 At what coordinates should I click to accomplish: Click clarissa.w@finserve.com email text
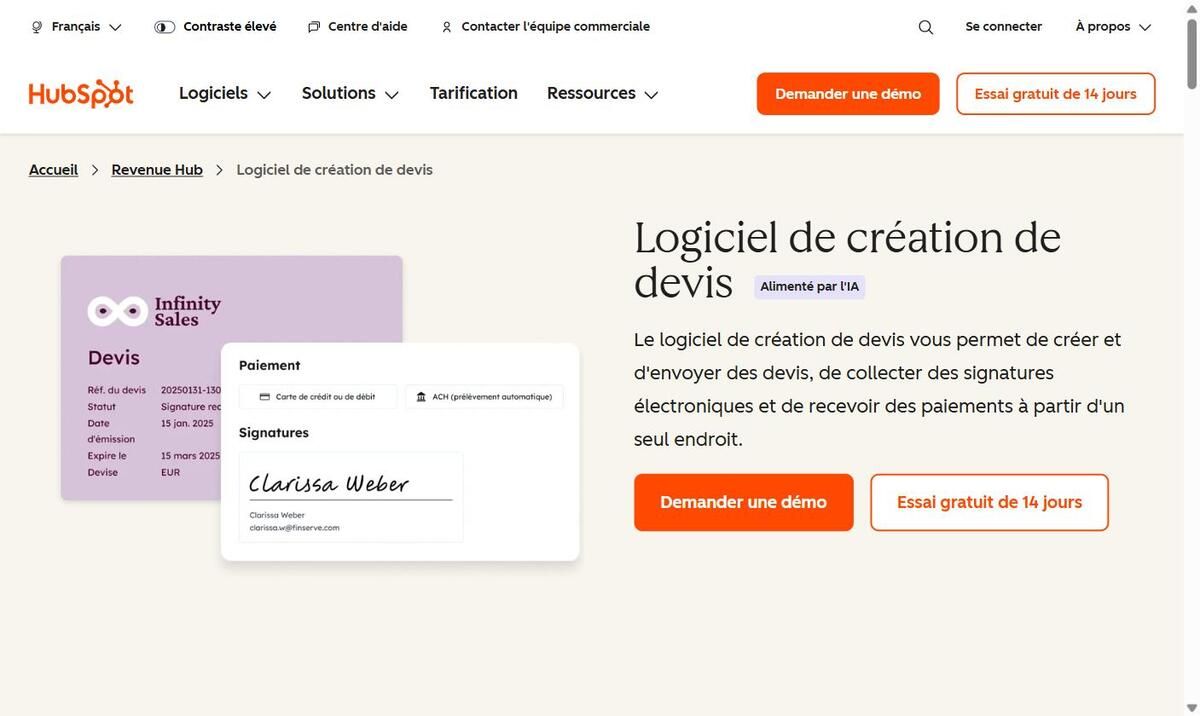pos(294,527)
